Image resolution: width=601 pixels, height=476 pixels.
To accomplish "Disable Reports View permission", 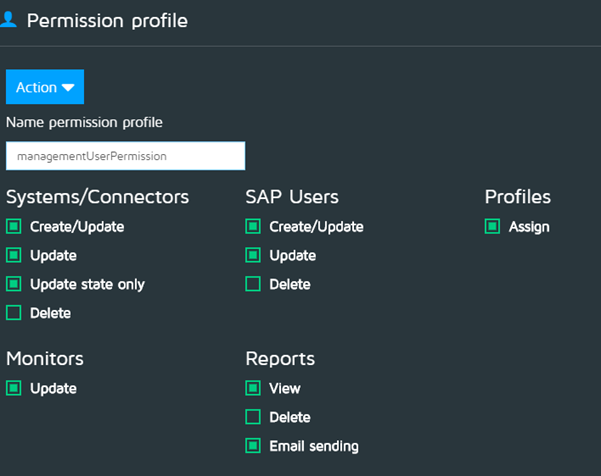I will click(253, 388).
